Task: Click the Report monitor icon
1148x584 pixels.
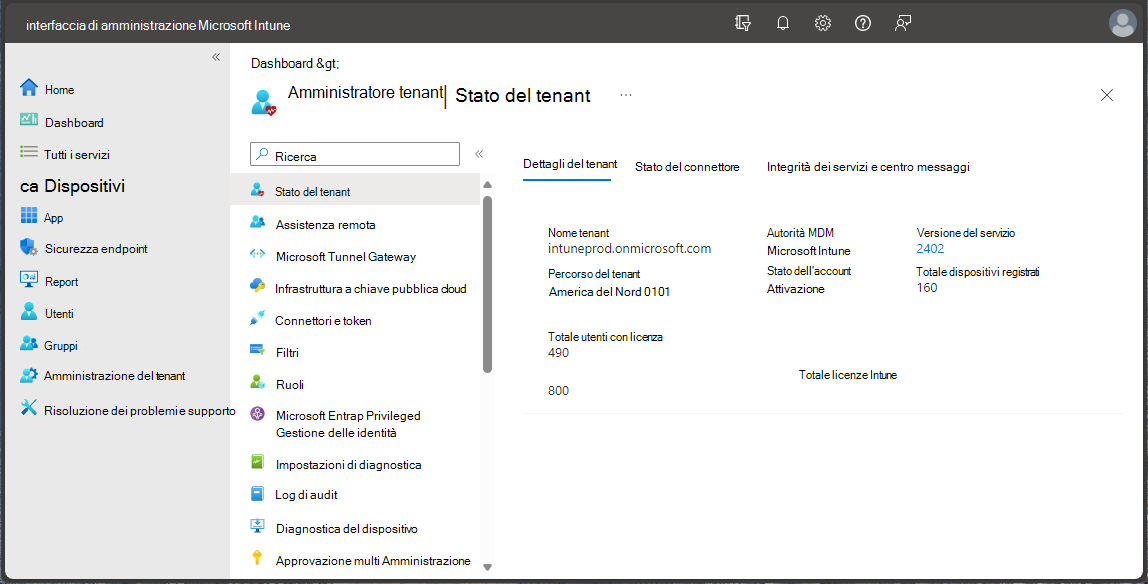Action: click(29, 280)
